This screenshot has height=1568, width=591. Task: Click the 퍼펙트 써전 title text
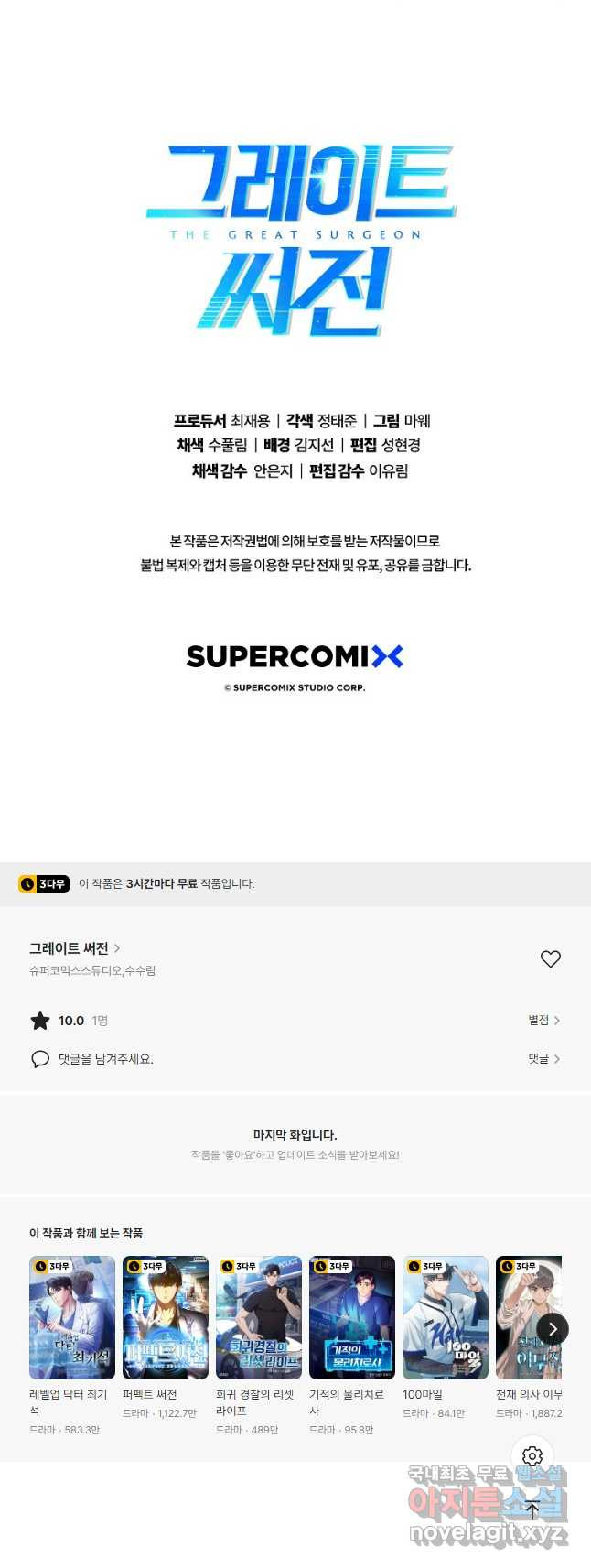(150, 1394)
